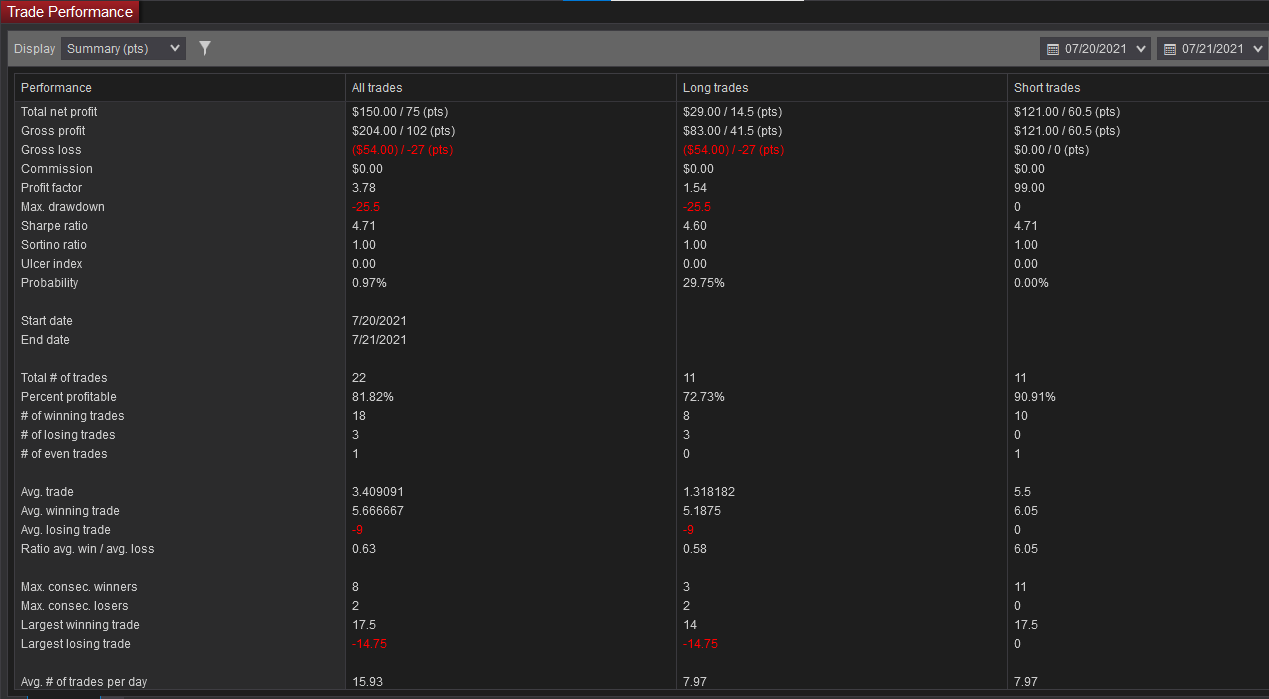The height and width of the screenshot is (699, 1269).
Task: Select the # of winning trades label
Action: pyautogui.click(x=72, y=416)
